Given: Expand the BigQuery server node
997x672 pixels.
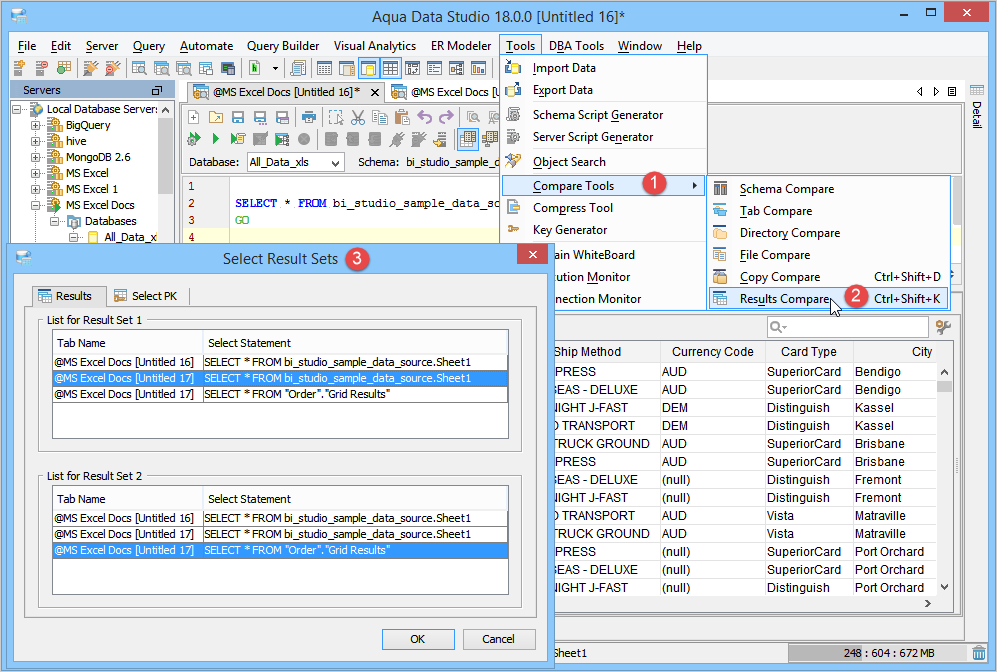Looking at the screenshot, I should click(36, 125).
